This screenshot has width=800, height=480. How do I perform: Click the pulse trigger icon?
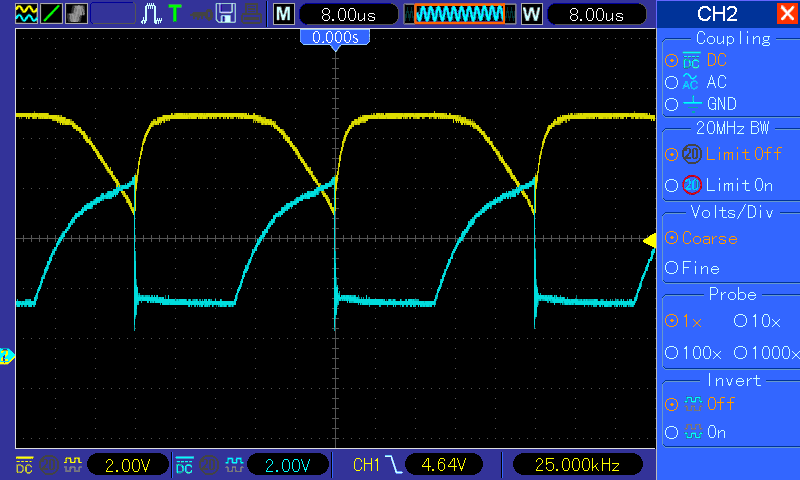pyautogui.click(x=151, y=14)
